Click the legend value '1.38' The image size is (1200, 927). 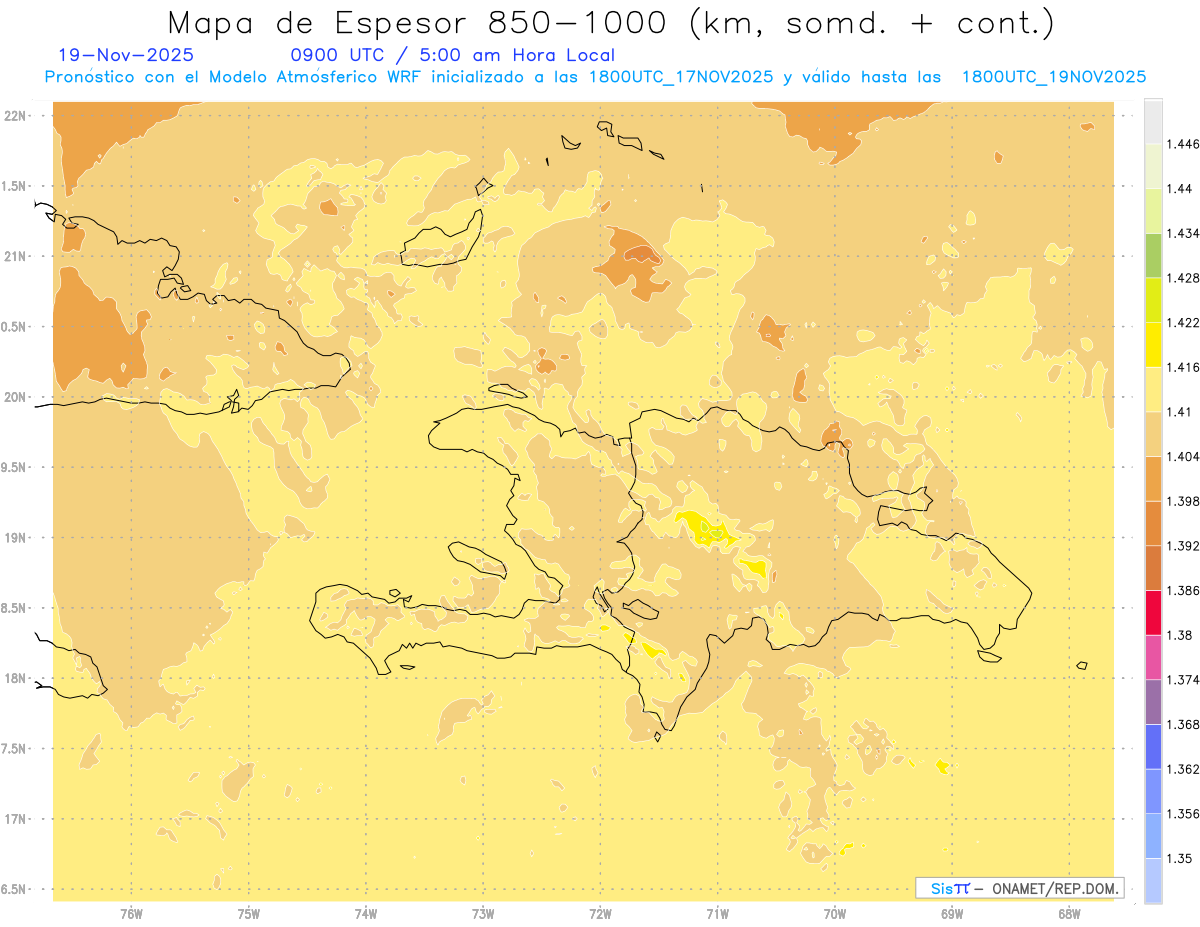pos(1180,635)
